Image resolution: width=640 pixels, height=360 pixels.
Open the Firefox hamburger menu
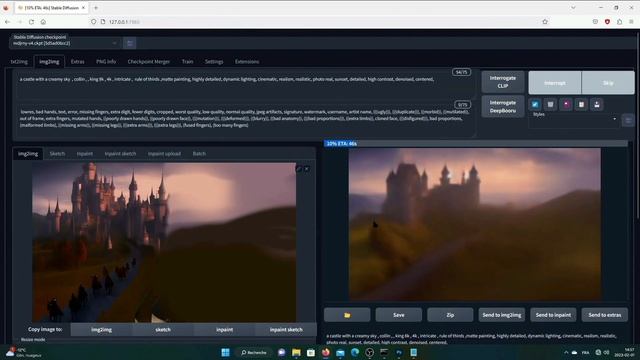631,22
